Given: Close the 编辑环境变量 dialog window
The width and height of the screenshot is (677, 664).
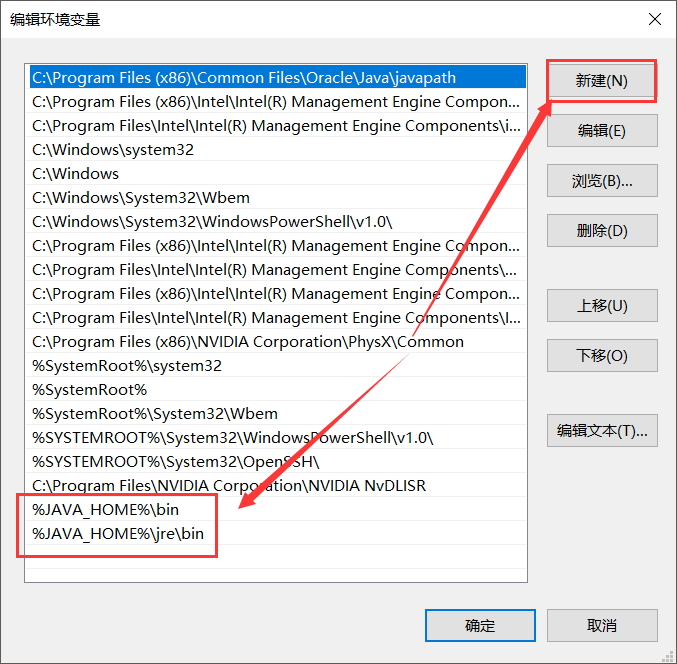Looking at the screenshot, I should coord(654,19).
